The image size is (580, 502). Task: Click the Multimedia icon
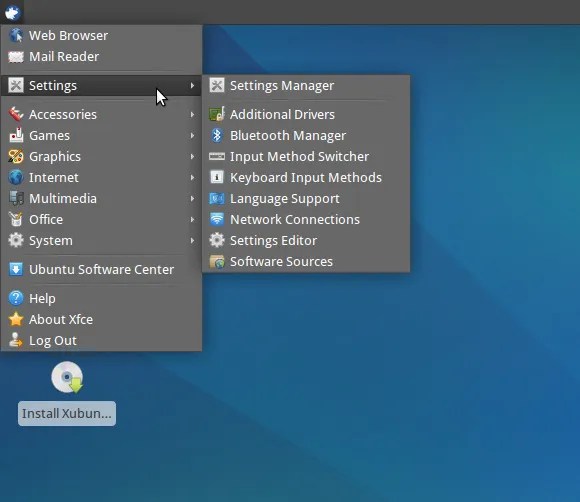pyautogui.click(x=16, y=199)
